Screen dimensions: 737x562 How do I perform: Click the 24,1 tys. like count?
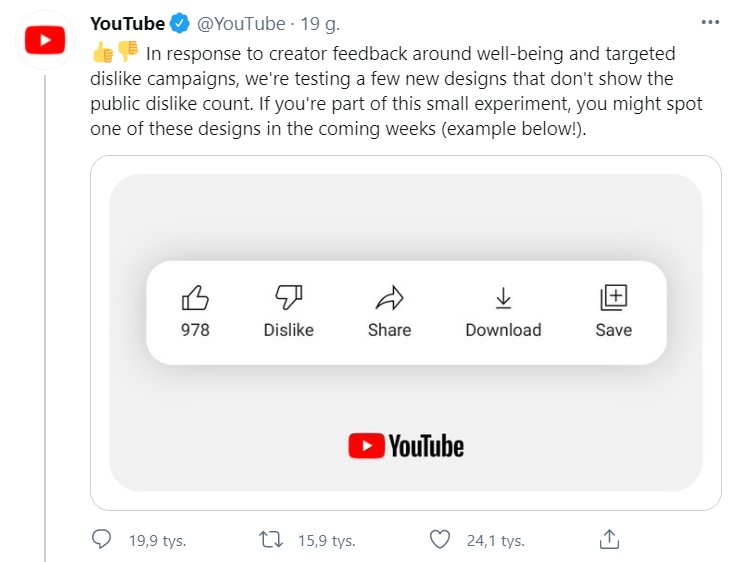[496, 540]
